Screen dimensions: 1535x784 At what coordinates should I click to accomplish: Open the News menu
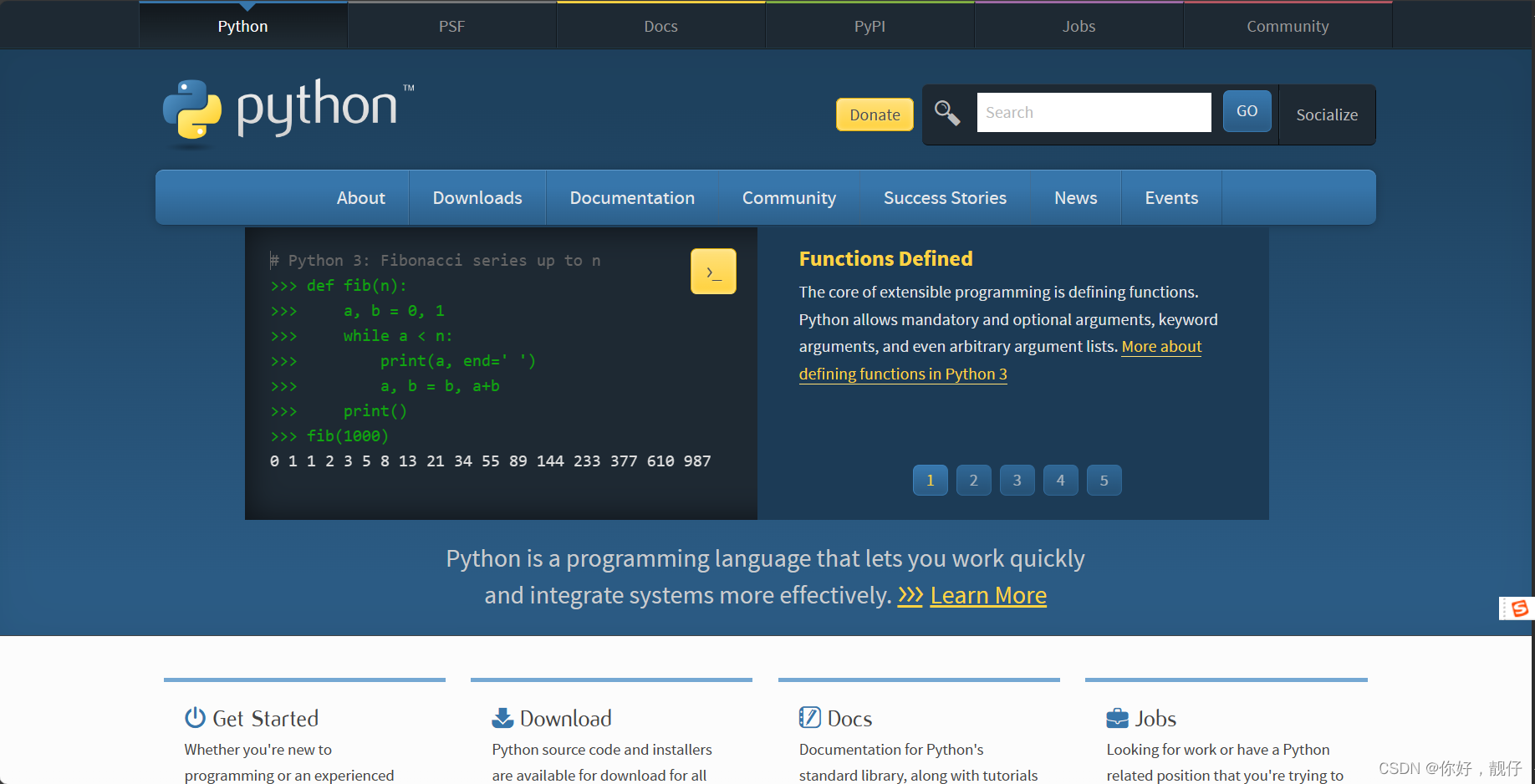(1076, 197)
